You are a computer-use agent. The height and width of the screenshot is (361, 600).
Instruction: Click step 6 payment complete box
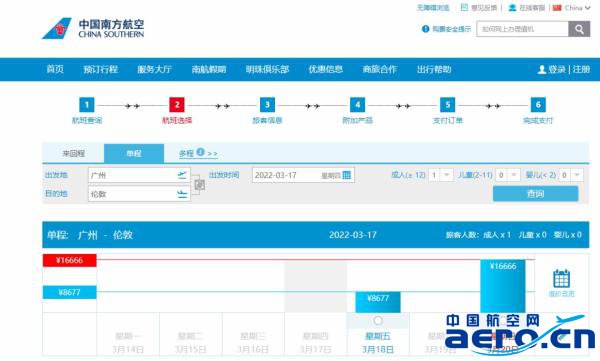click(x=538, y=105)
